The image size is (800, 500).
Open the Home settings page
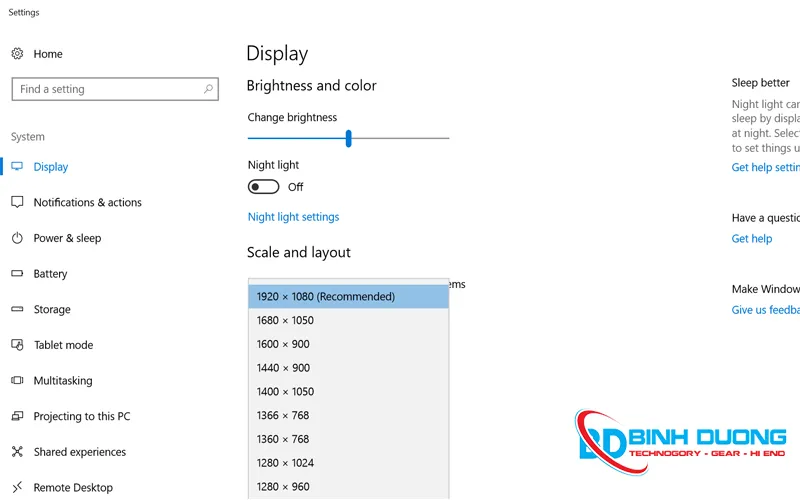pyautogui.click(x=48, y=54)
